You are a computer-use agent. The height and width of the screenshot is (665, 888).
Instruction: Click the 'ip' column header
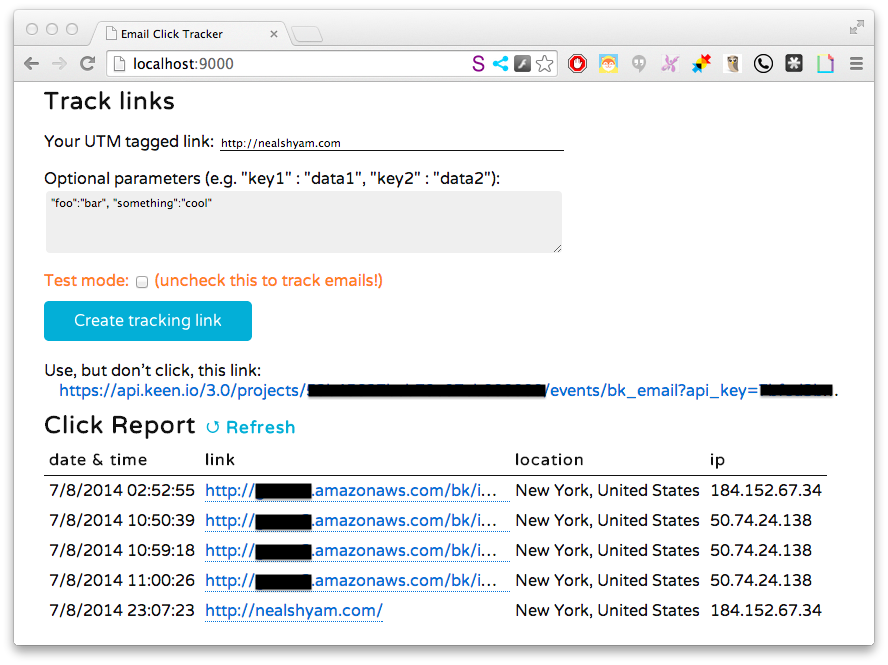click(717, 460)
